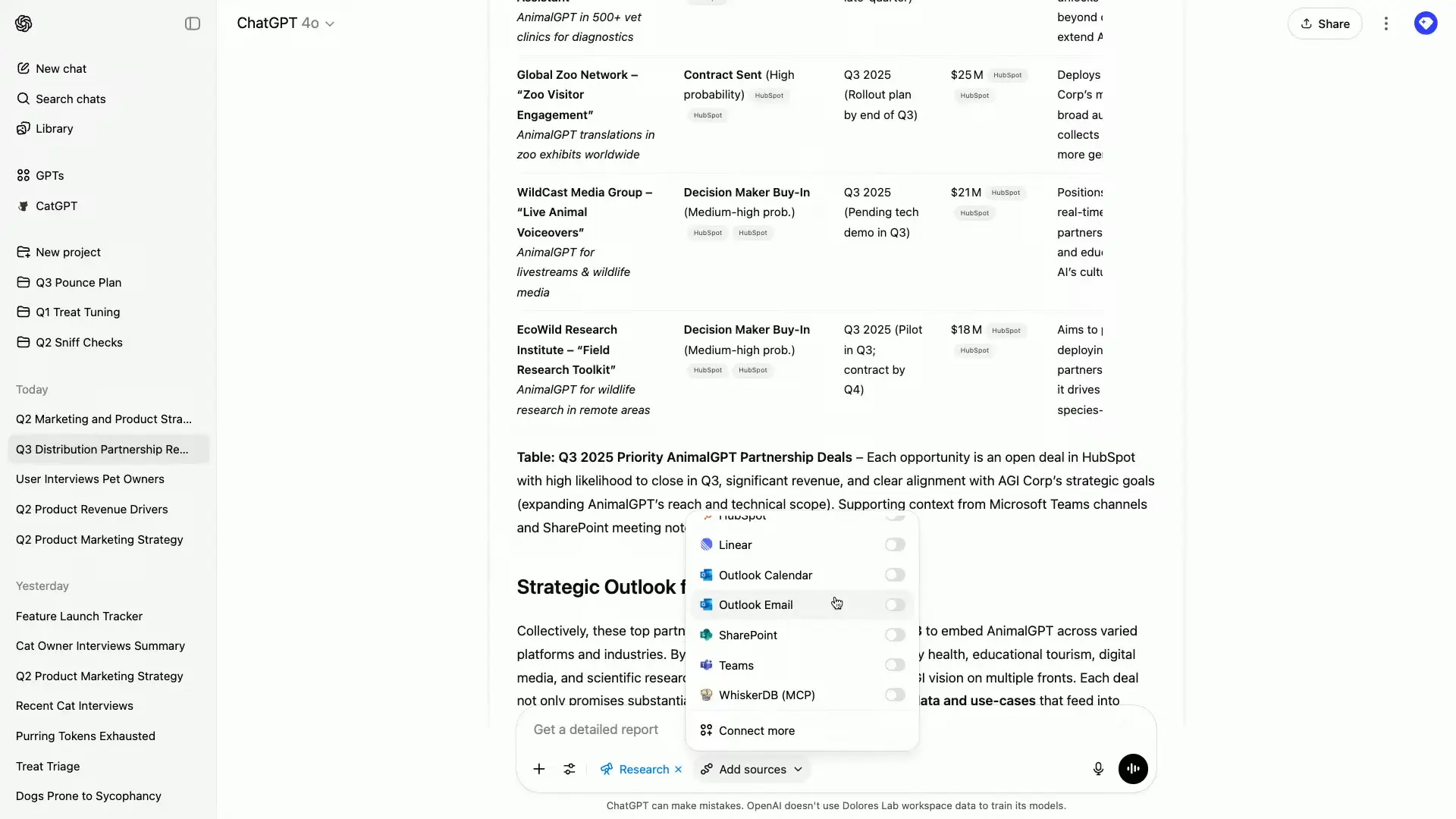Turn on the SharePoint source toggle
Image resolution: width=1456 pixels, height=819 pixels.
coord(895,635)
